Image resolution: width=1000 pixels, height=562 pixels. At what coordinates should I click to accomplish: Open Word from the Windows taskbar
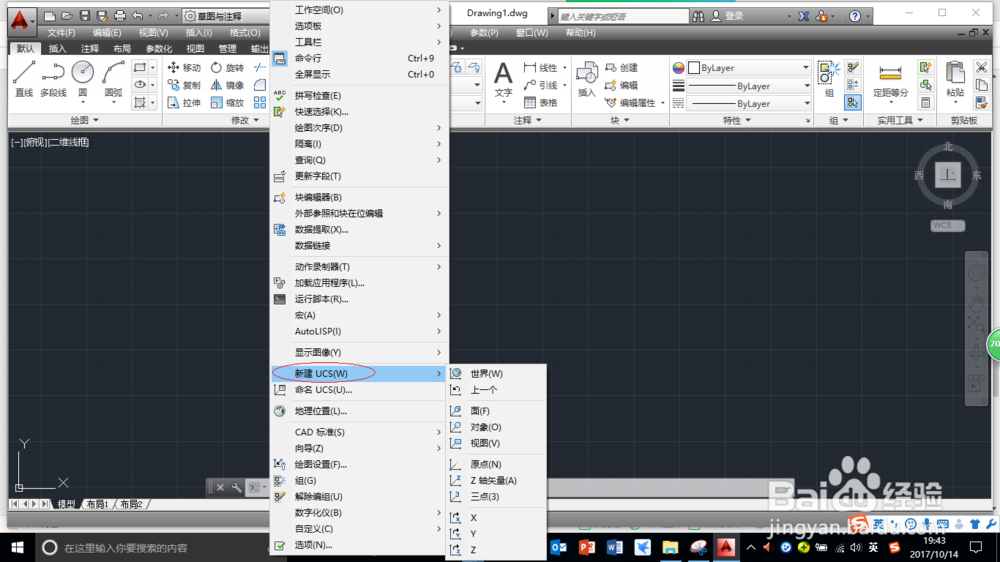615,547
